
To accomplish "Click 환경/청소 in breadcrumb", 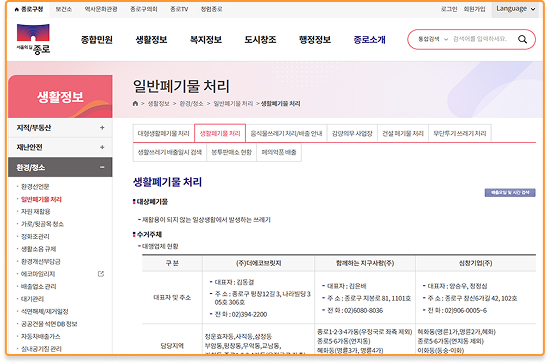I will 191,104.
